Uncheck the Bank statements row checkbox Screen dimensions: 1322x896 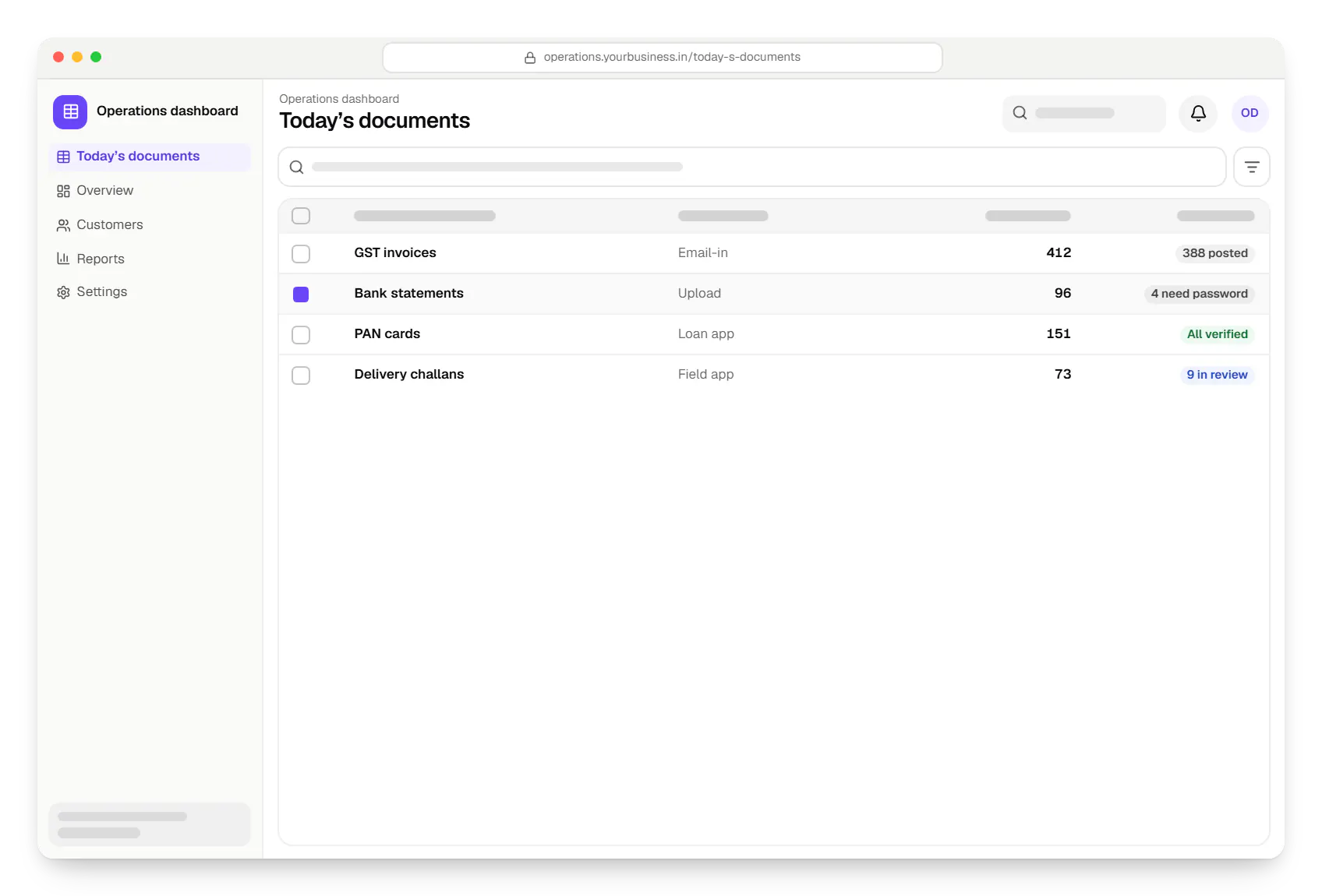(301, 295)
